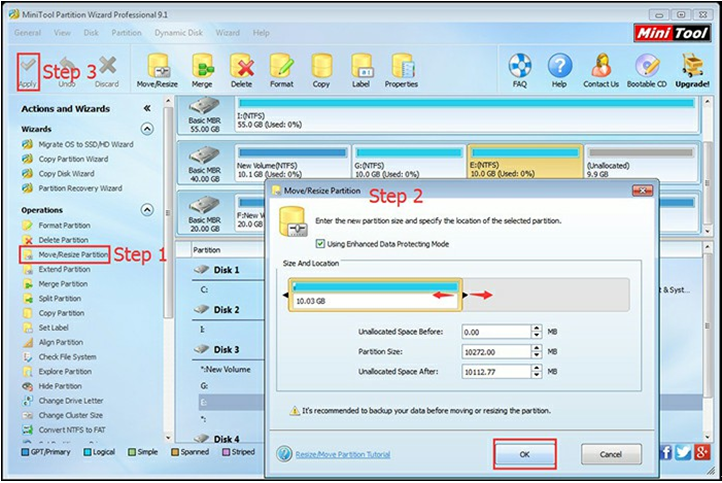Select G:(NTFS) partition in disk map
Viewport: 722px width, 483px height.
point(409,161)
